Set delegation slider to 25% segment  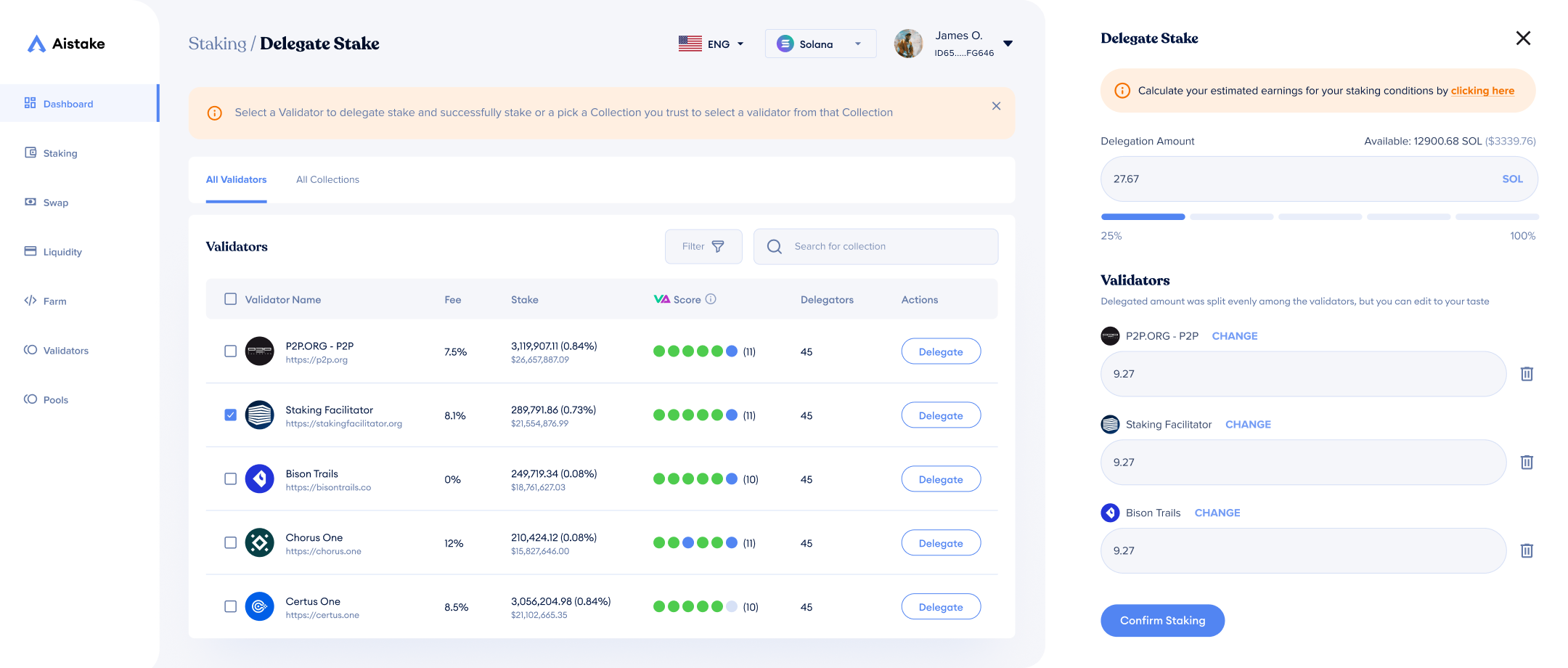point(1143,217)
